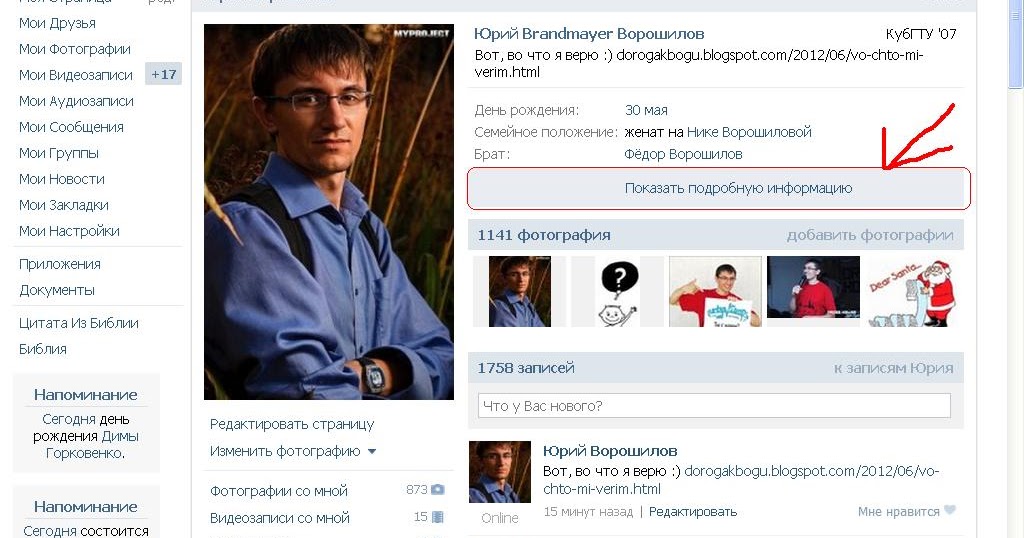1024x538 pixels.
Task: Click the Что у Вас нового? status field
Action: pyautogui.click(x=714, y=405)
